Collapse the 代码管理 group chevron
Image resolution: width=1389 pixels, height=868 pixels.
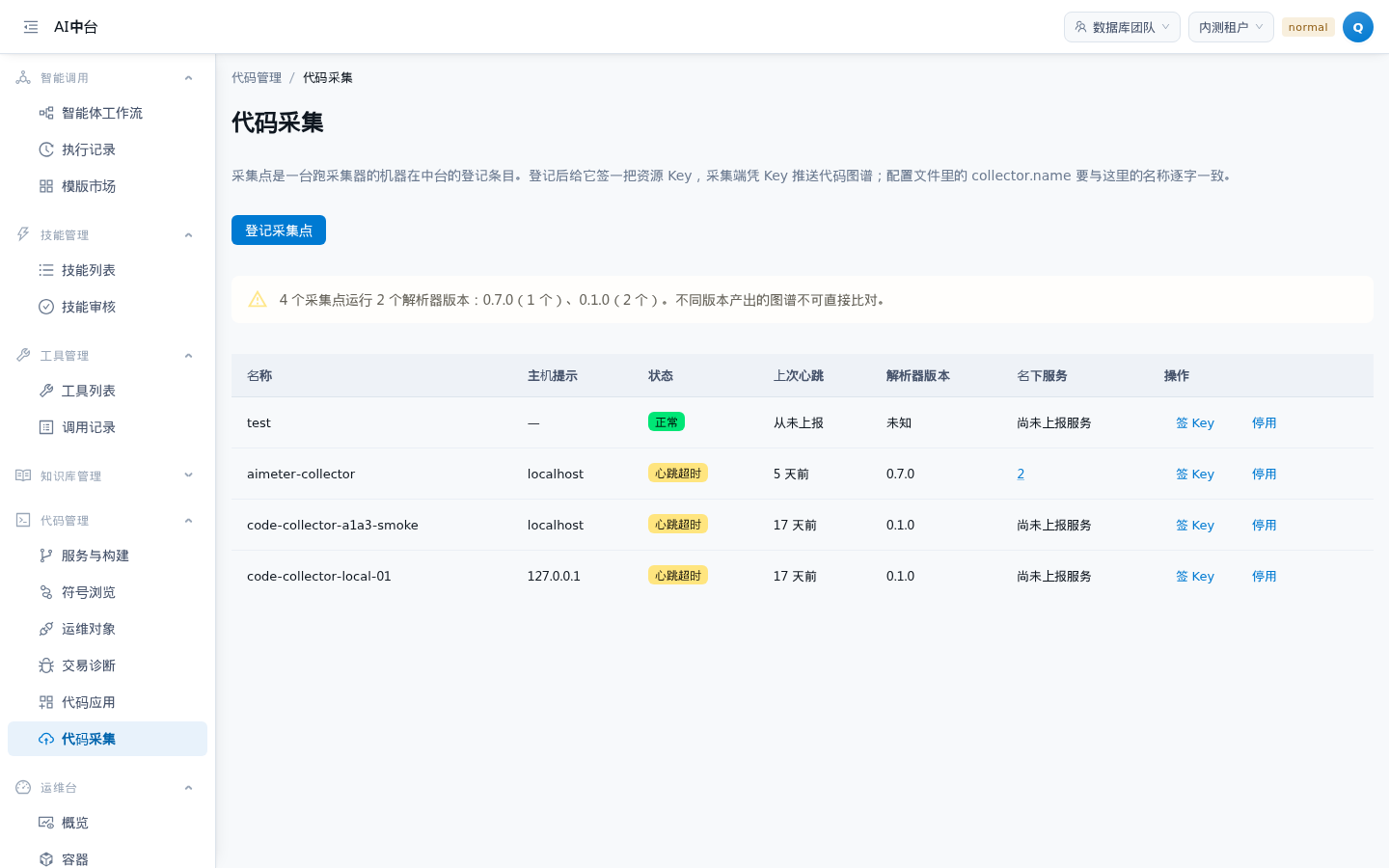189,521
